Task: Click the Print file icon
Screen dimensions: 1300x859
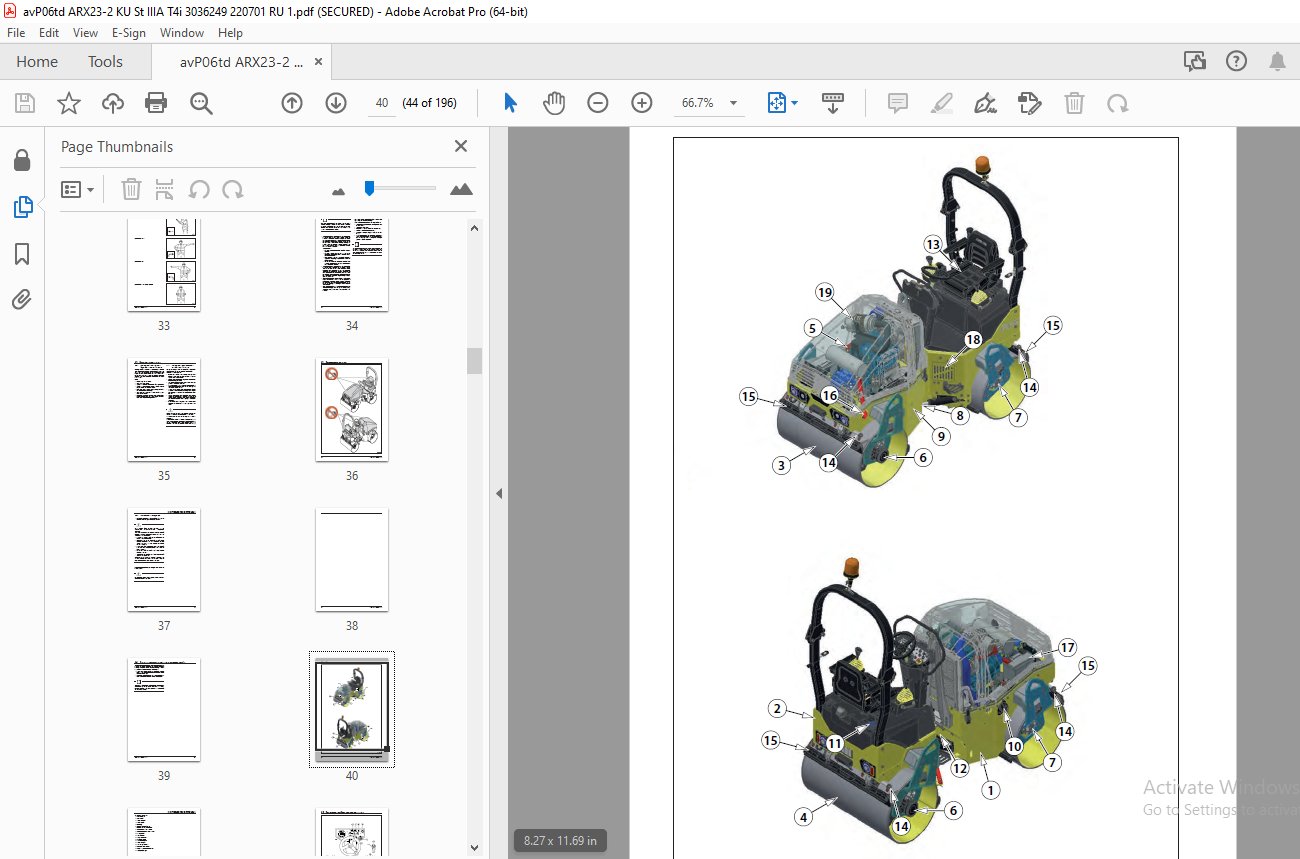Action: (x=156, y=103)
